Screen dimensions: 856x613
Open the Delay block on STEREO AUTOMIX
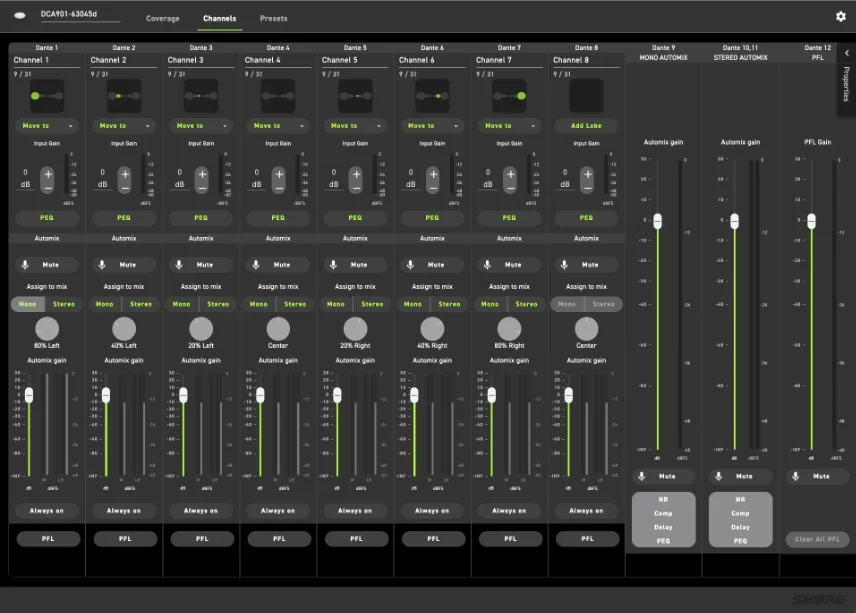click(740, 528)
